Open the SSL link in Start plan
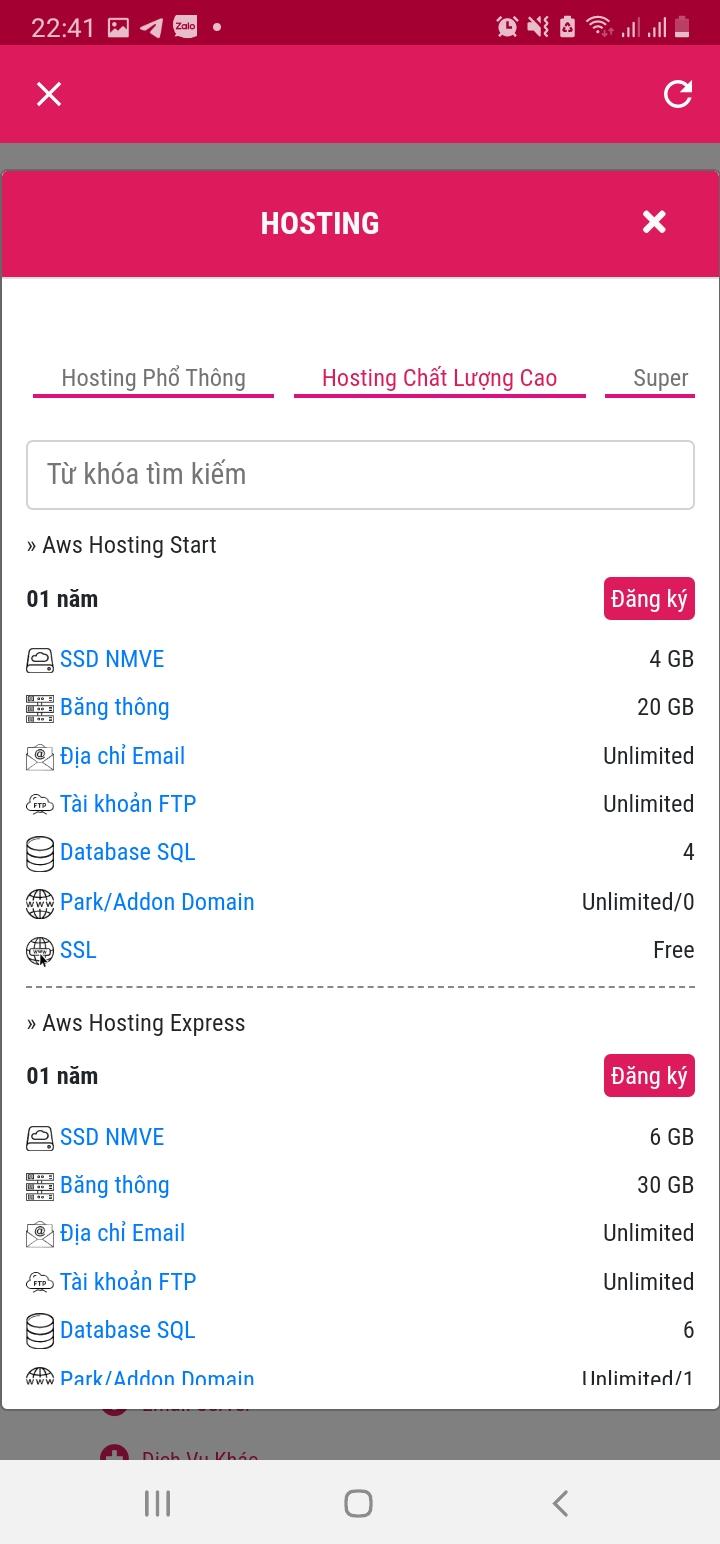The width and height of the screenshot is (720, 1544). point(78,950)
